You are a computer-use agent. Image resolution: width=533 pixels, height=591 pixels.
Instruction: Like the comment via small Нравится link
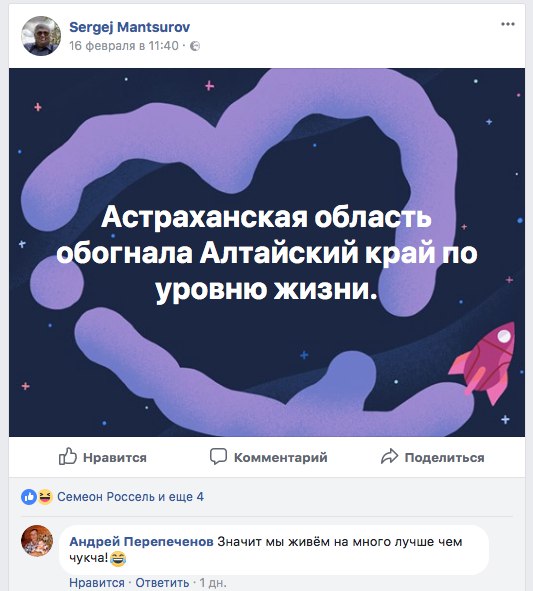[x=97, y=583]
